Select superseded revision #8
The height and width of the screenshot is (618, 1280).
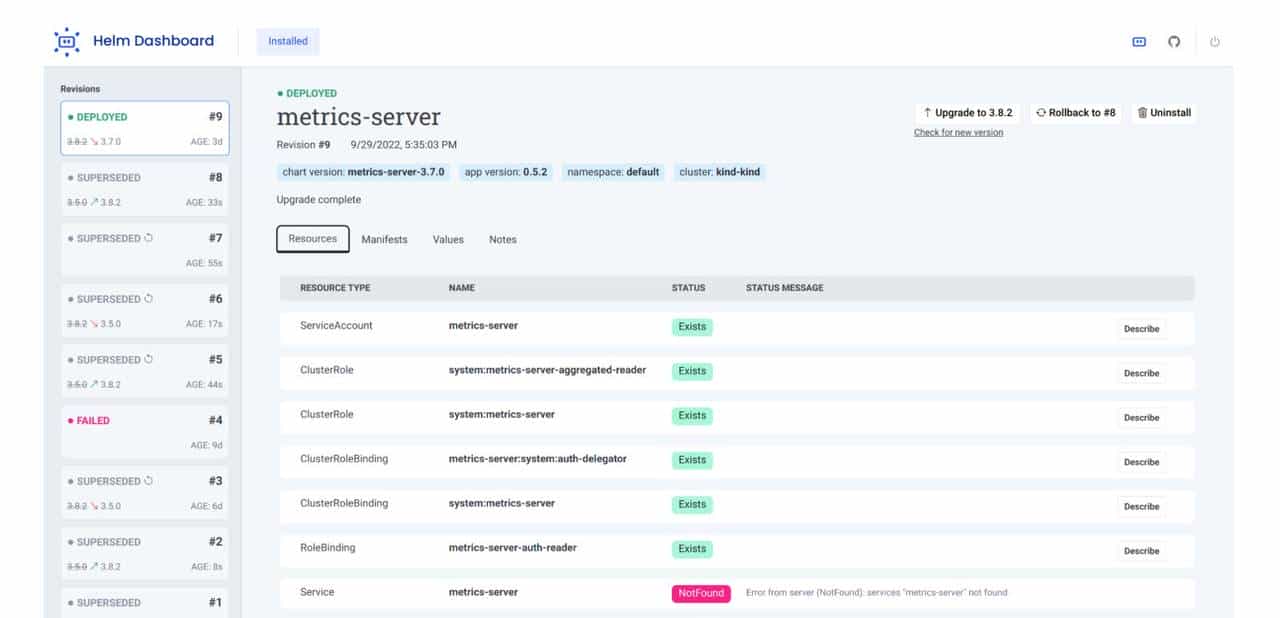pyautogui.click(x=145, y=188)
